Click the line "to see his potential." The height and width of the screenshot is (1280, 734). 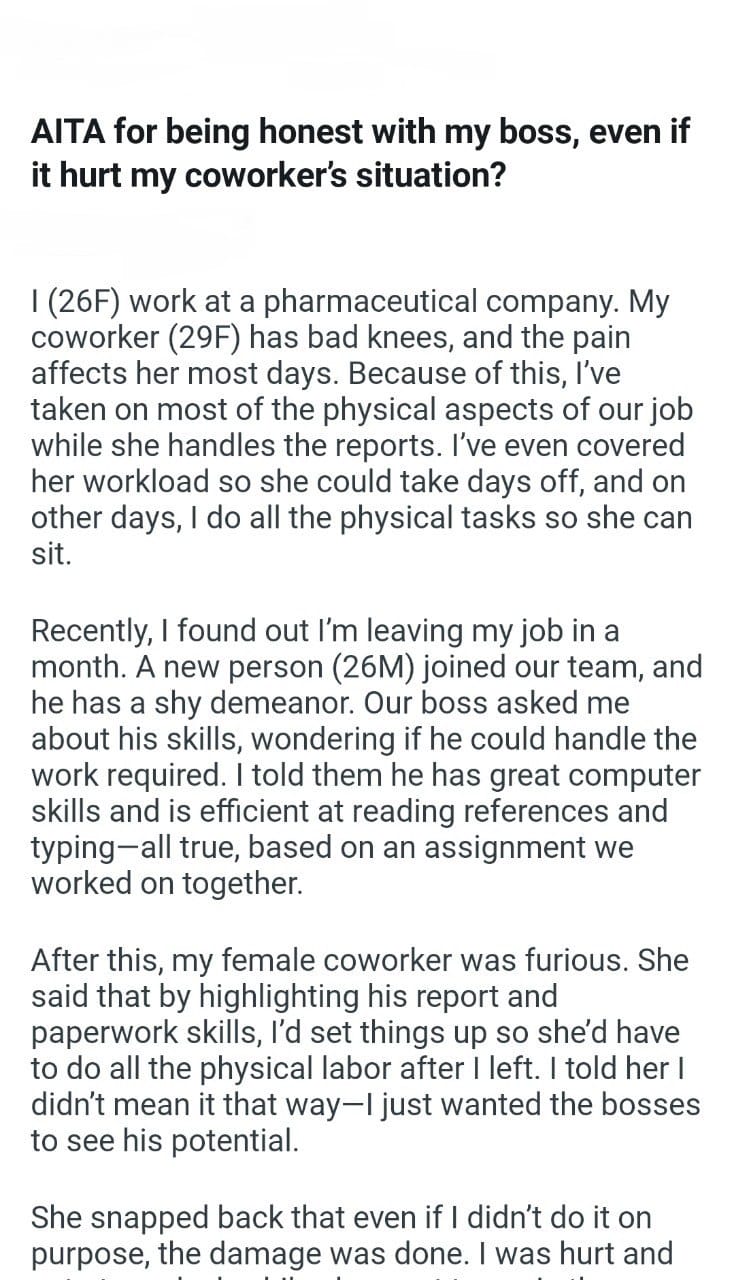pos(164,1141)
